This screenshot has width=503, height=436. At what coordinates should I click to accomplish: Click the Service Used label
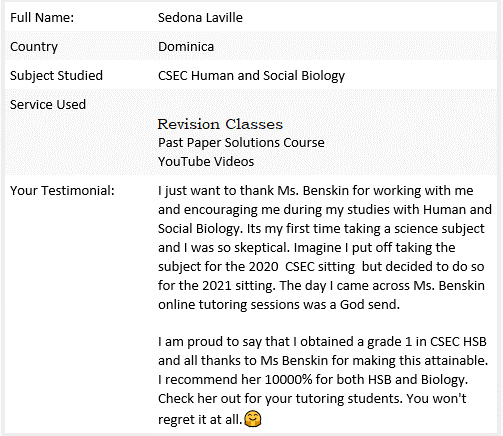click(x=48, y=105)
